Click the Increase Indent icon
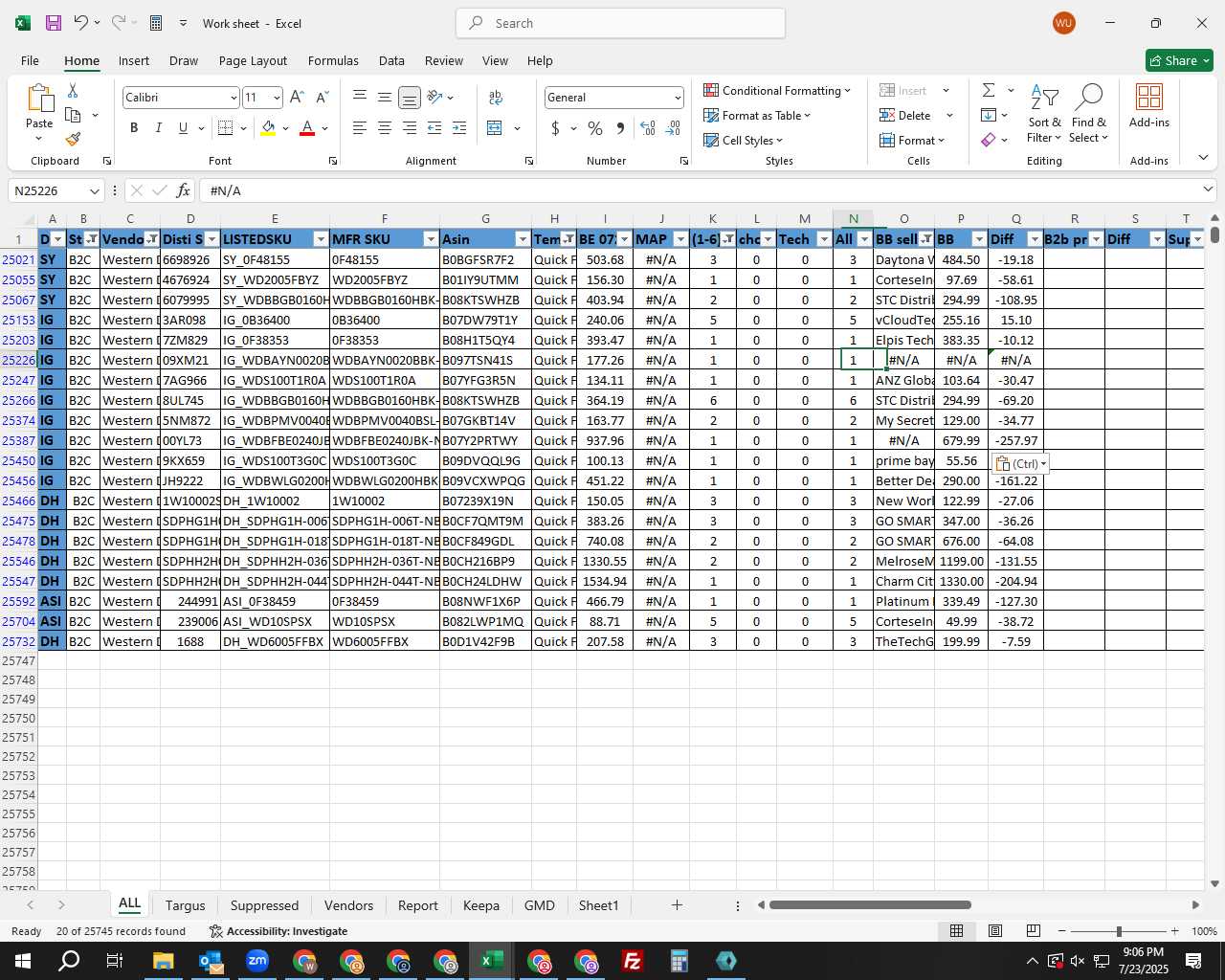This screenshot has width=1225, height=980. coord(459,128)
